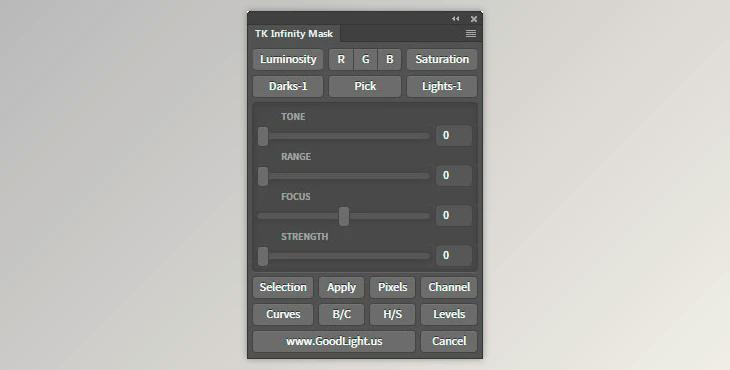The width and height of the screenshot is (730, 370).
Task: Click the Selection output button
Action: click(283, 287)
